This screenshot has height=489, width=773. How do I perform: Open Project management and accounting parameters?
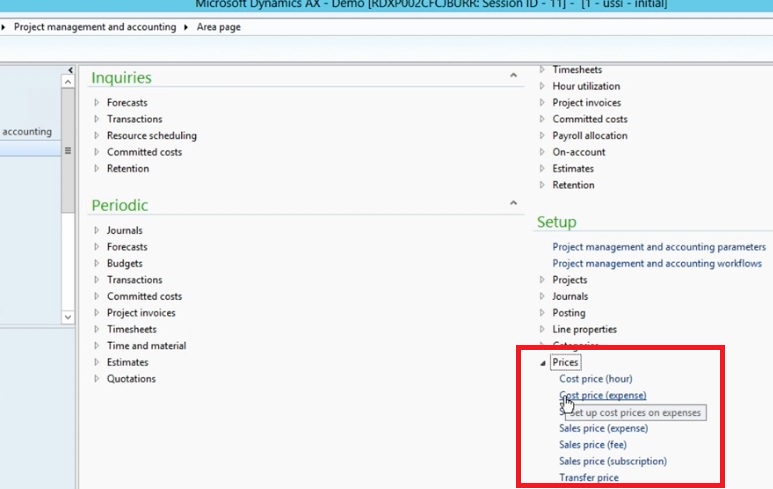[x=659, y=246]
